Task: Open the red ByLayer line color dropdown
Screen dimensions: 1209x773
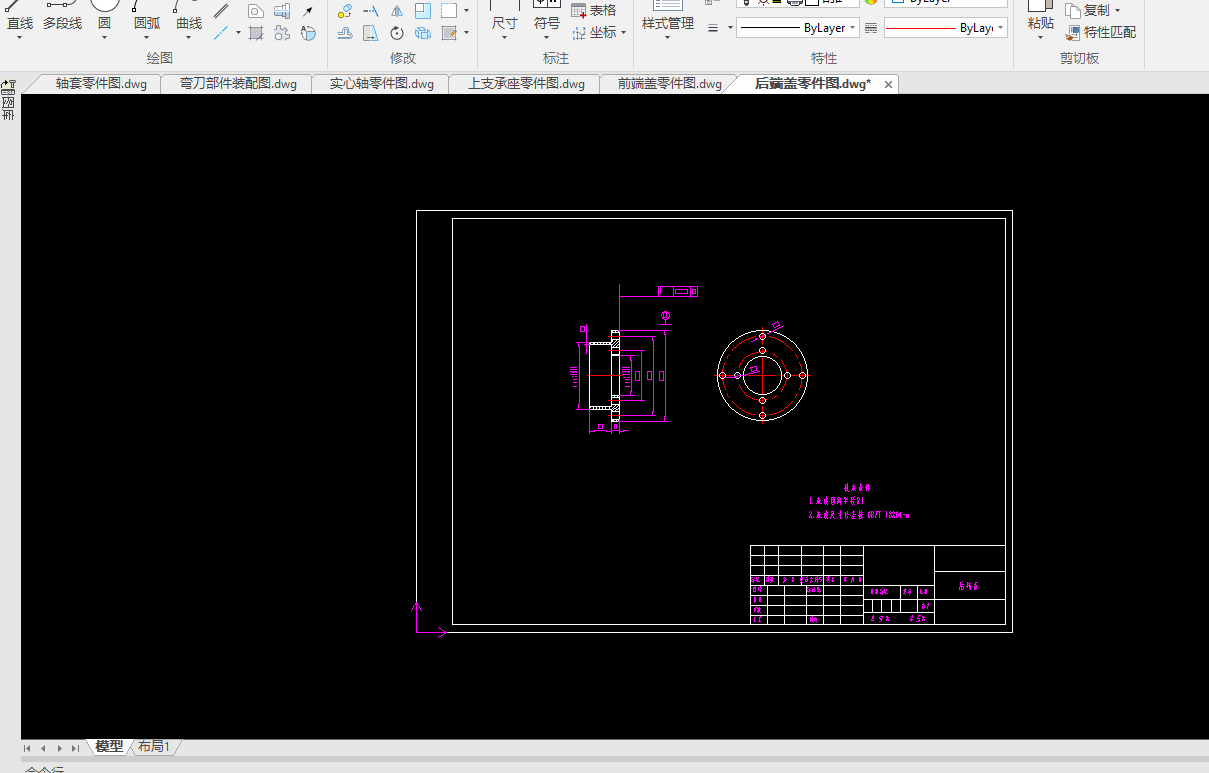Action: click(x=945, y=28)
